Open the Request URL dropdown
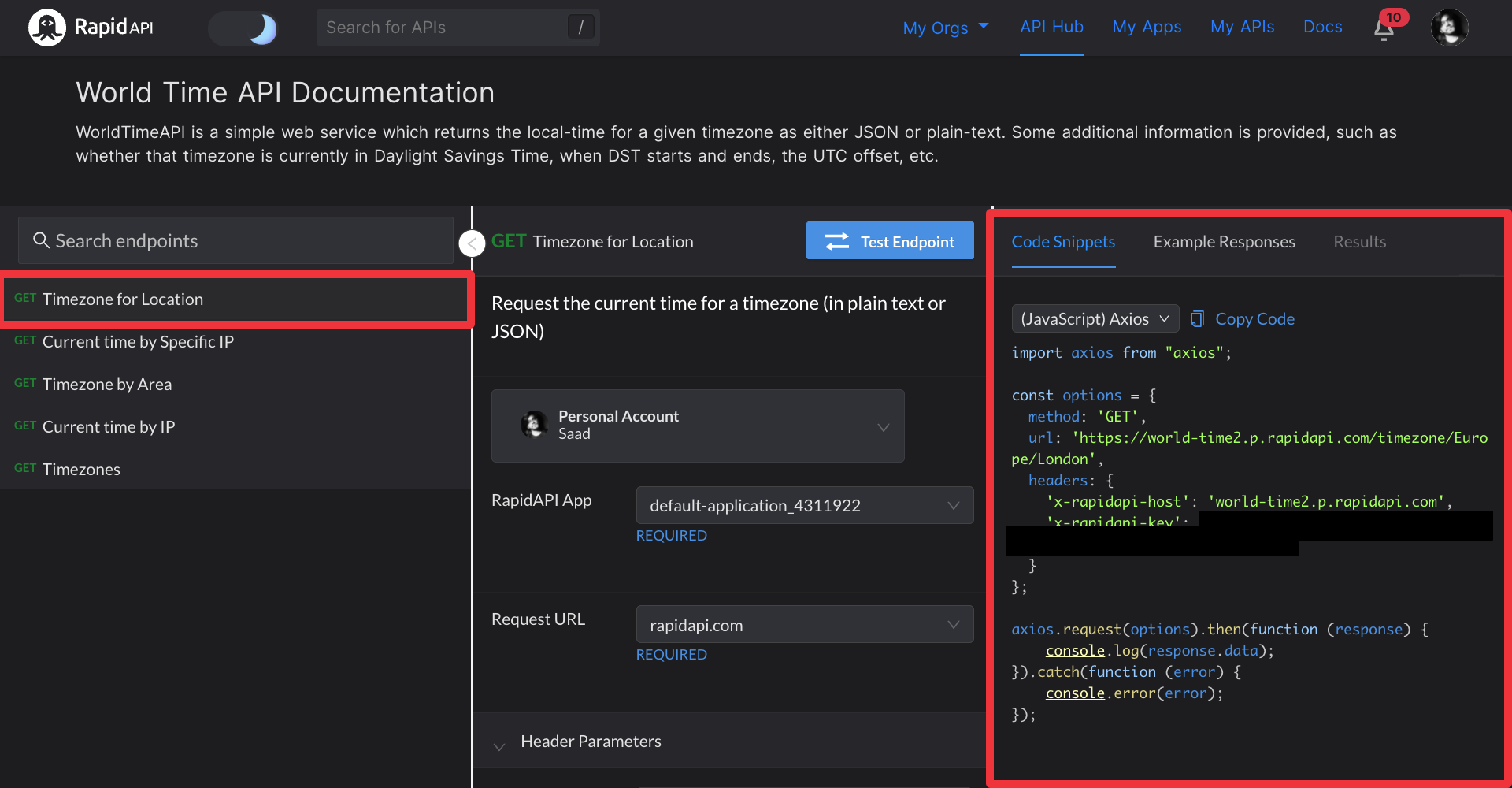 click(x=805, y=625)
